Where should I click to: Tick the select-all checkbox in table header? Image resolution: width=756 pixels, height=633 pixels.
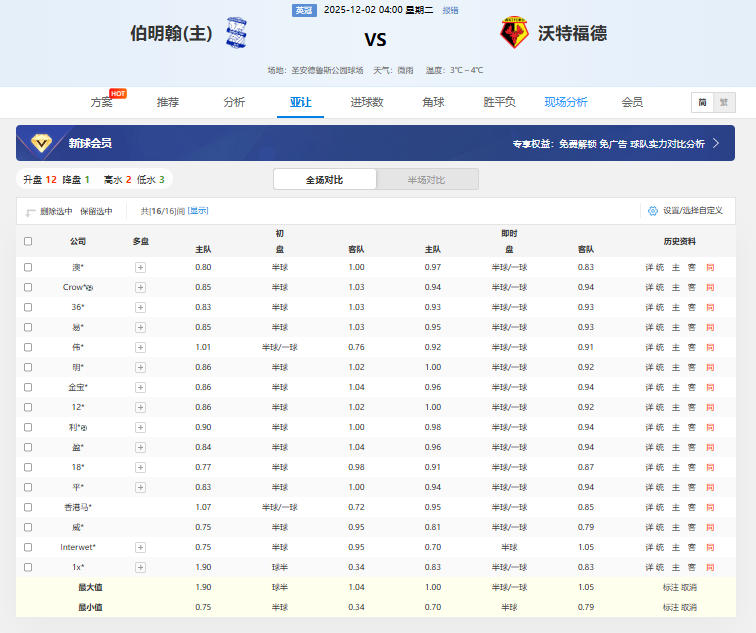pyautogui.click(x=28, y=241)
